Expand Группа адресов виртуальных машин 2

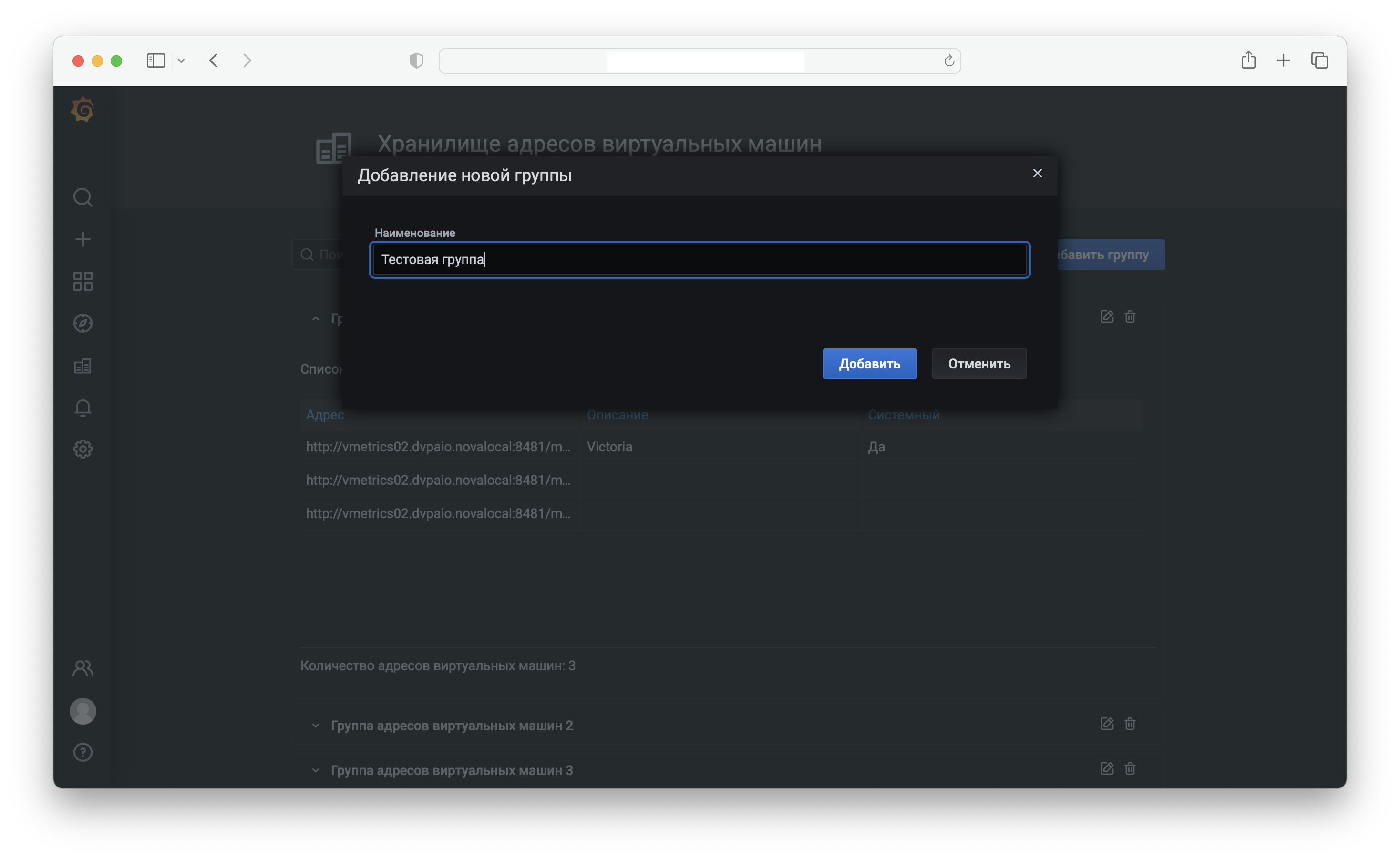click(x=316, y=726)
